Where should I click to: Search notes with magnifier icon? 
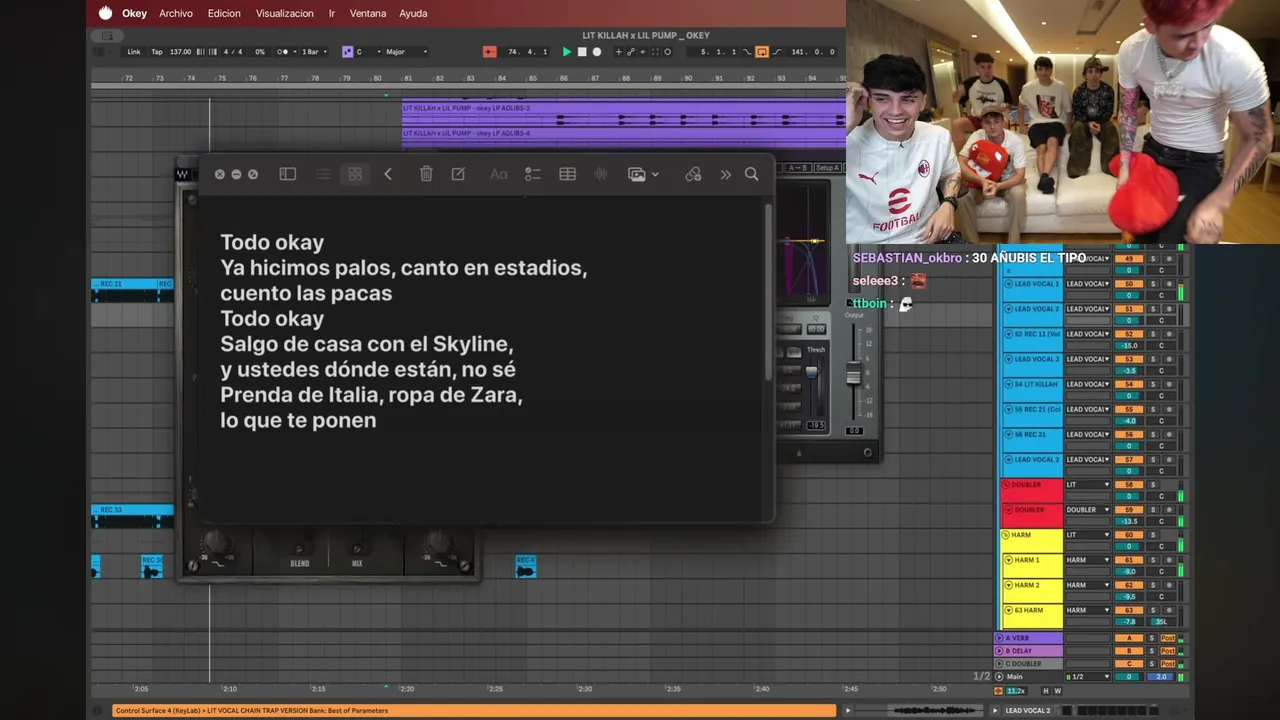click(x=752, y=174)
